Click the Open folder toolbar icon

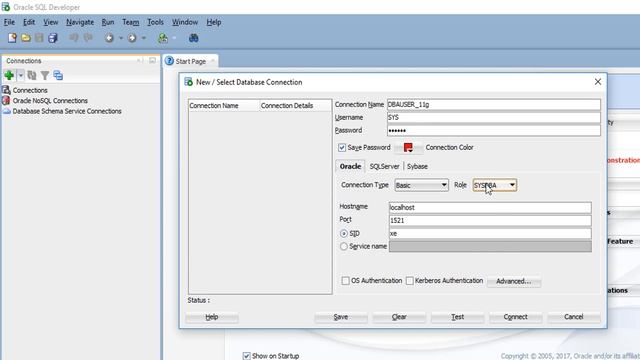[26, 38]
